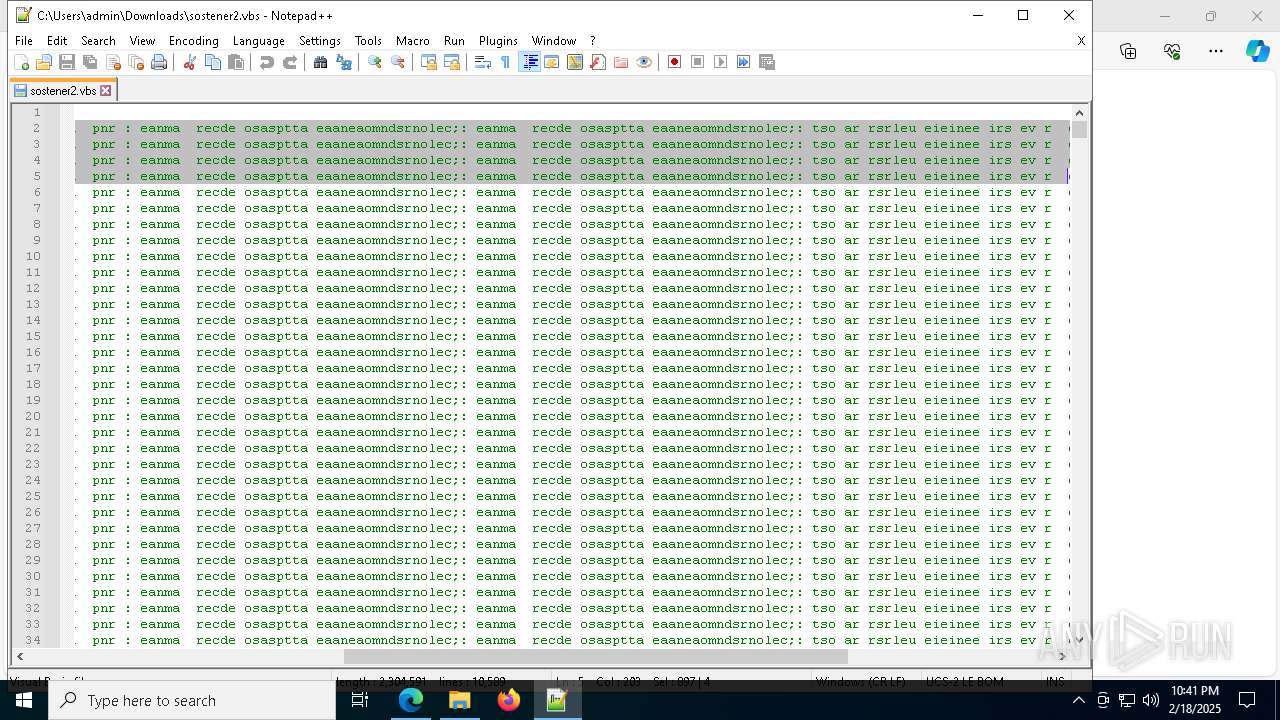1280x720 pixels.
Task: Close document with menu bar X
Action: click(1081, 41)
